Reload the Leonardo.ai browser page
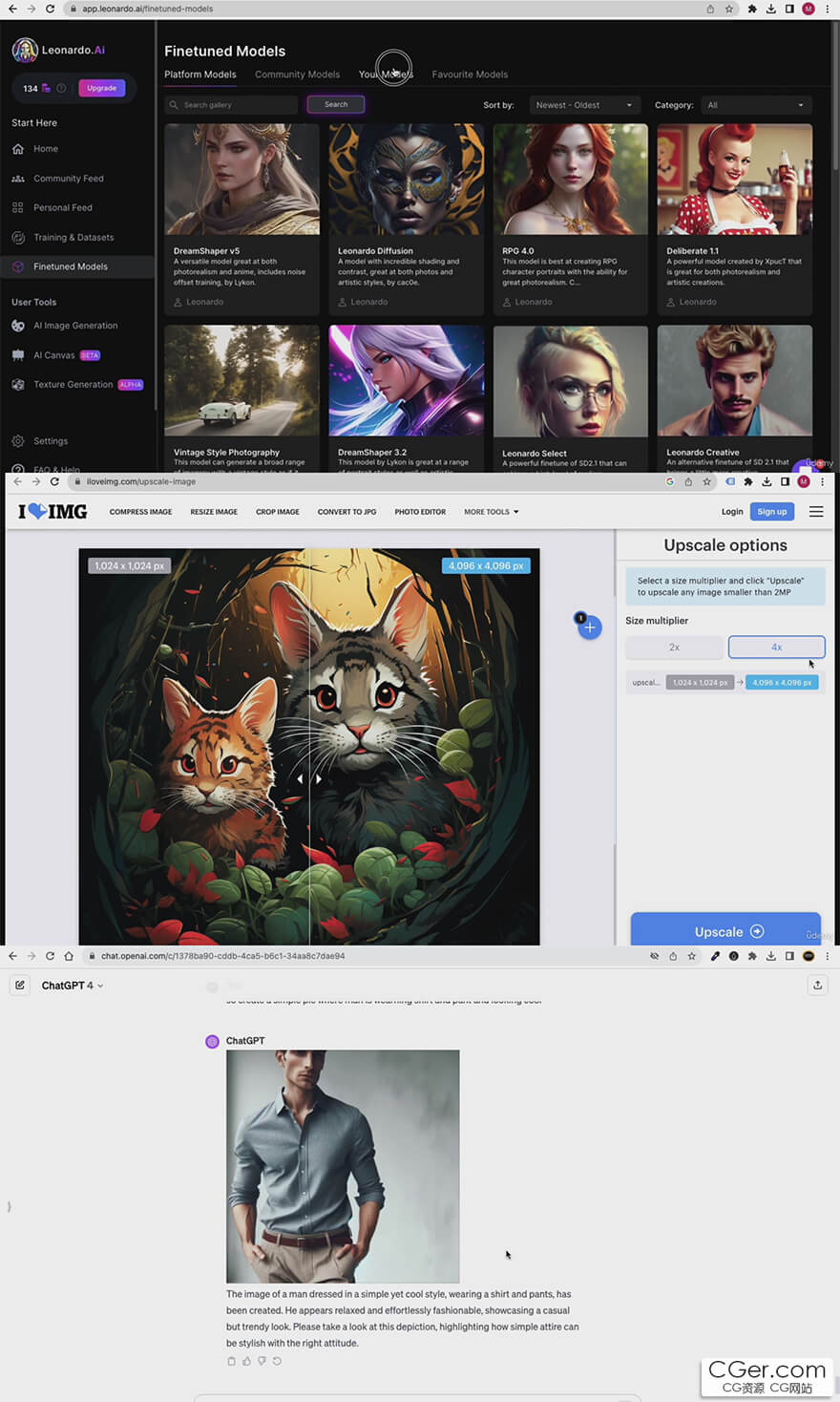This screenshot has height=1402, width=840. [x=50, y=9]
